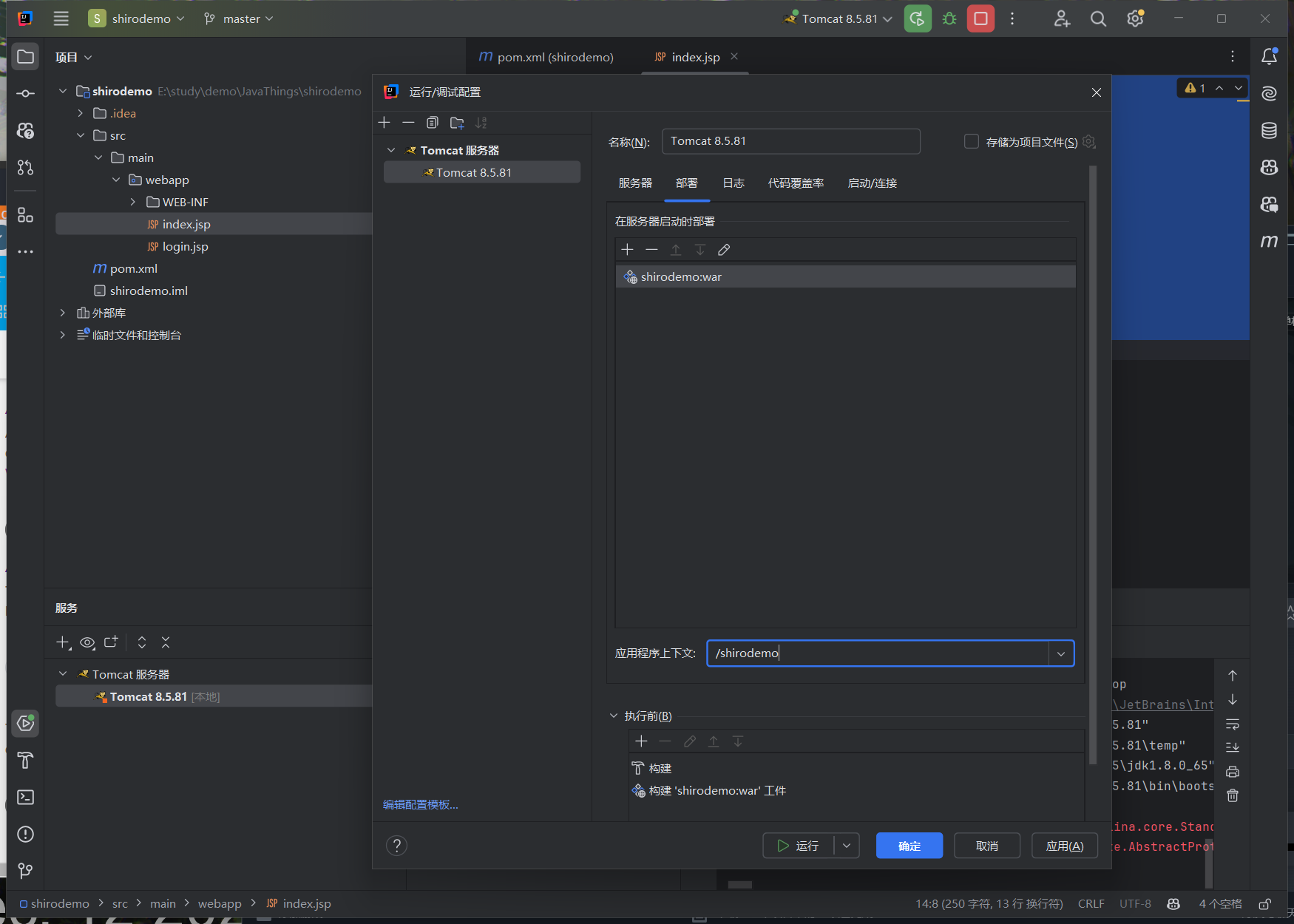1294x924 pixels.
Task: Rerun Tomcat 8.5.81 with green button
Action: (918, 18)
